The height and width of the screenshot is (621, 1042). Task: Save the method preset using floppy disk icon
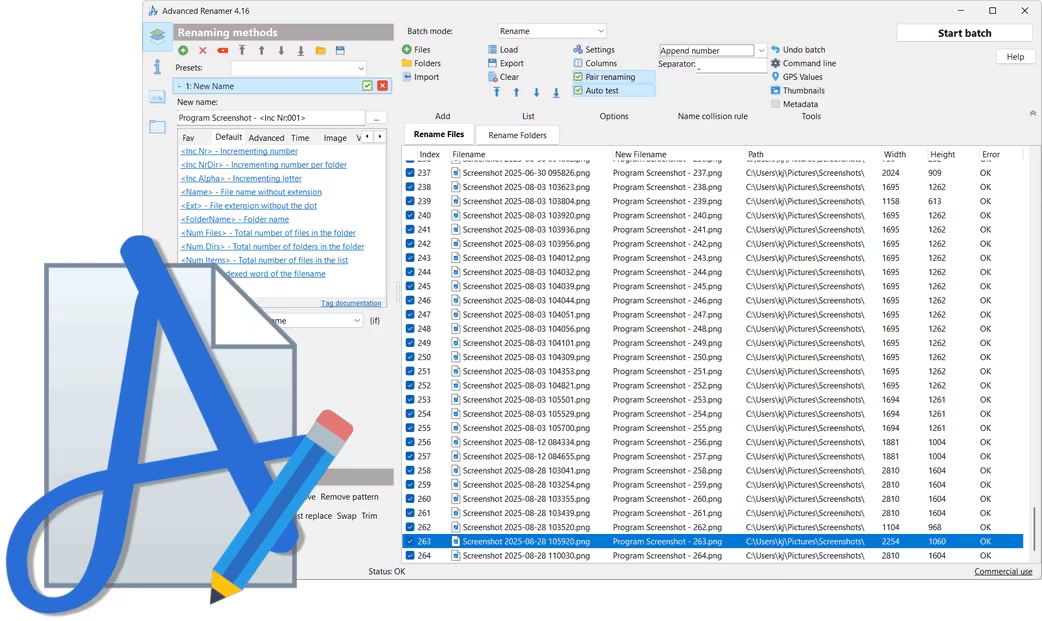pos(340,50)
